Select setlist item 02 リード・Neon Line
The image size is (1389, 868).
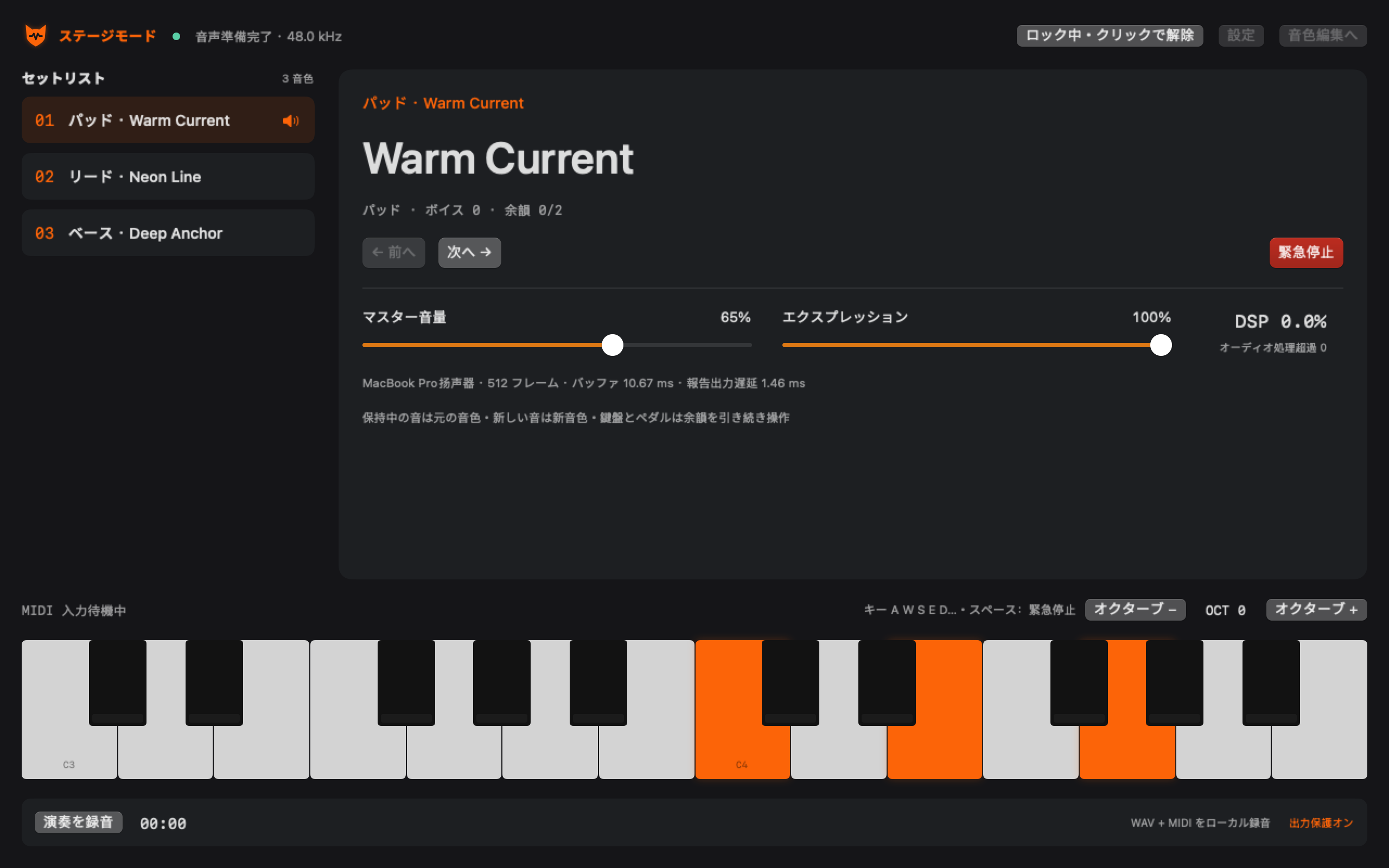pyautogui.click(x=168, y=176)
